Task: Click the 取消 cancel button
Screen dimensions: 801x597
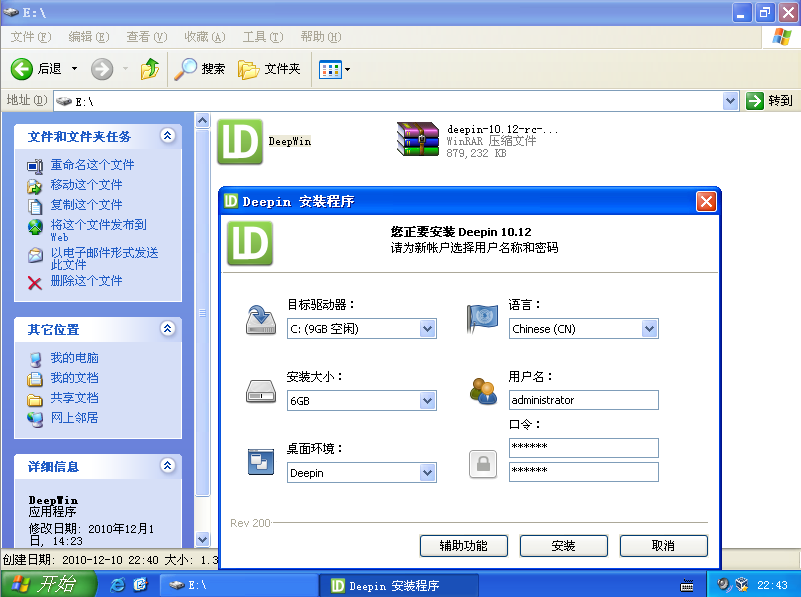Action: [x=663, y=546]
